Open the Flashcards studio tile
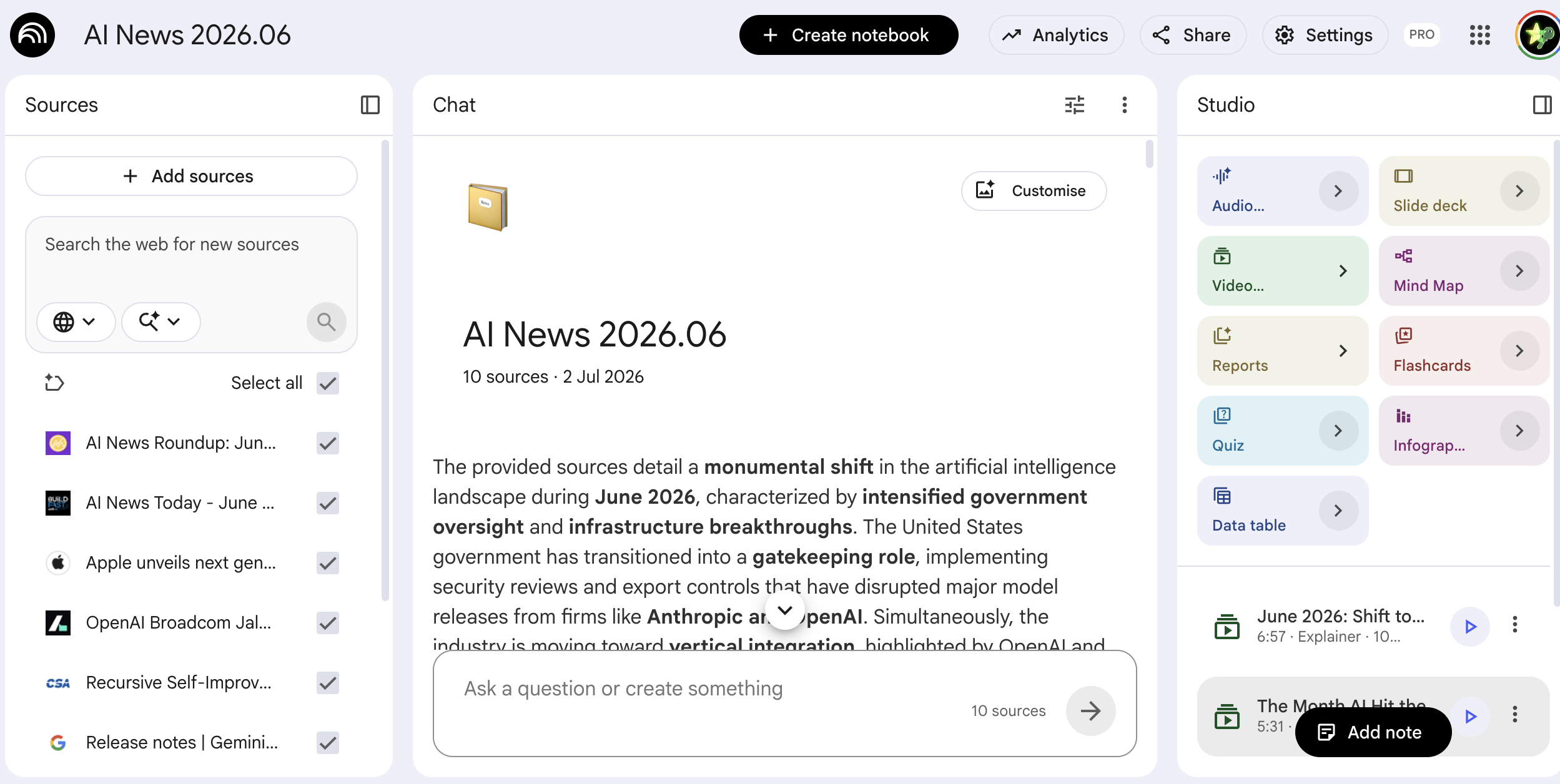This screenshot has height=784, width=1560. point(1463,351)
